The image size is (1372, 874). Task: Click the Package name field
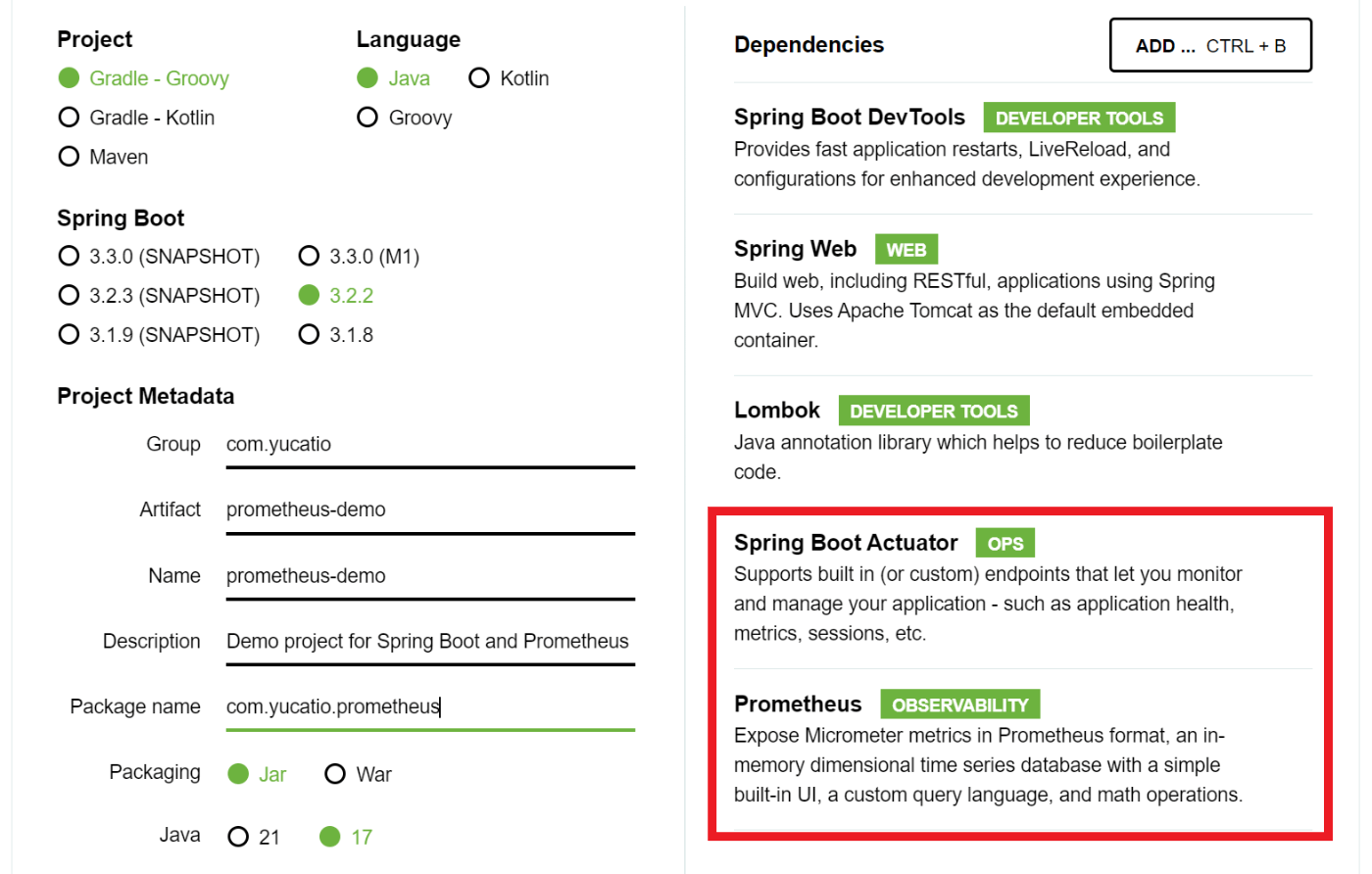coord(429,707)
